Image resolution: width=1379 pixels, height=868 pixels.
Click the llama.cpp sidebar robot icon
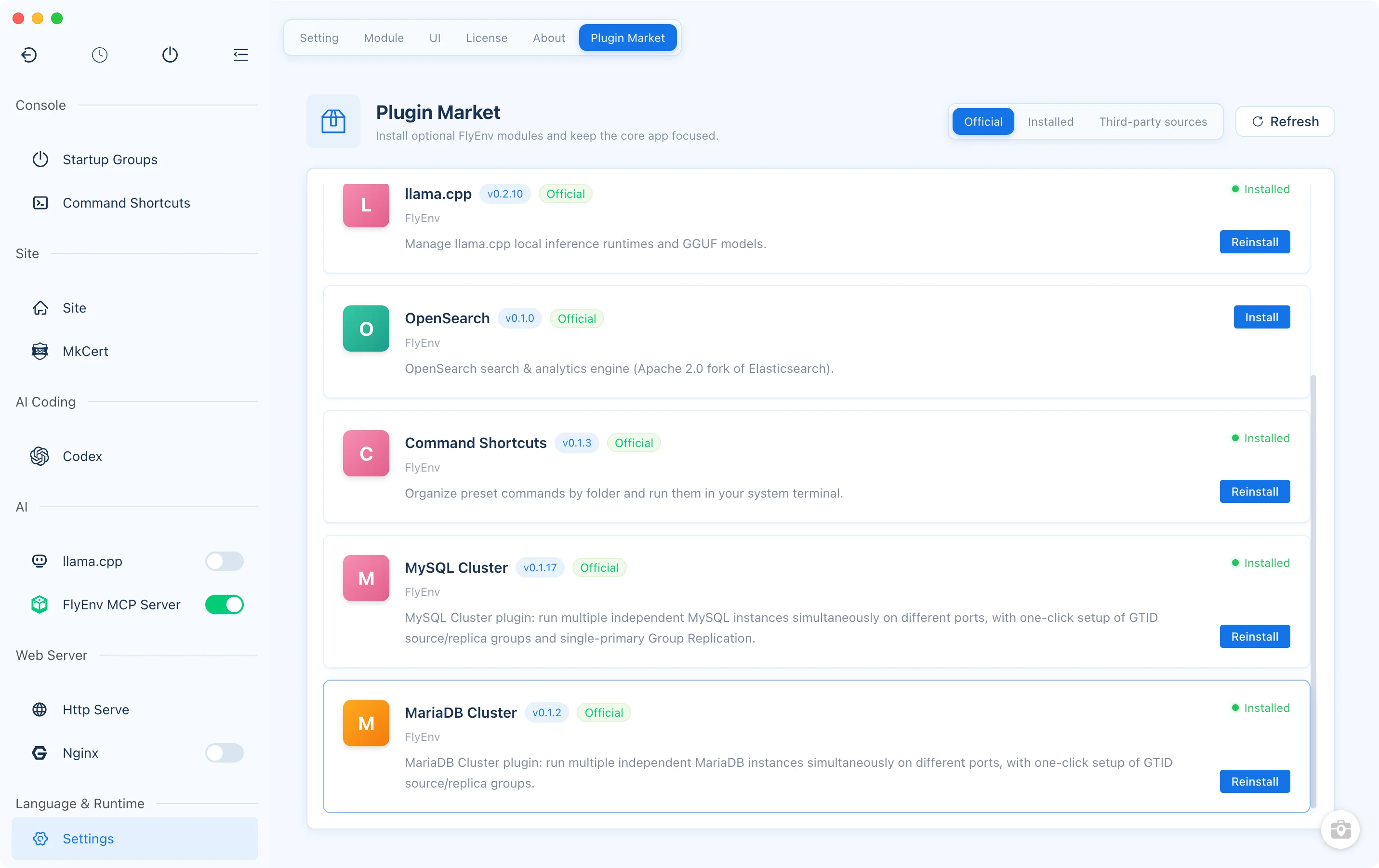tap(40, 561)
